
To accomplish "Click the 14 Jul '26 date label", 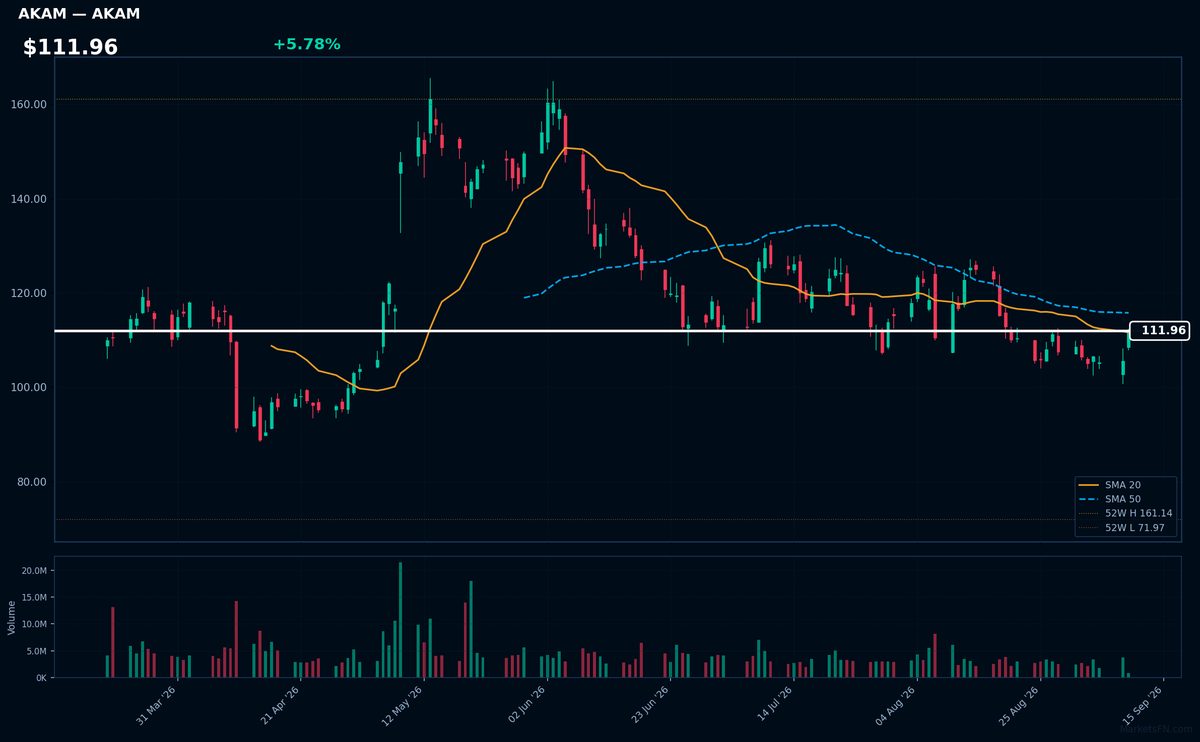I will point(773,704).
